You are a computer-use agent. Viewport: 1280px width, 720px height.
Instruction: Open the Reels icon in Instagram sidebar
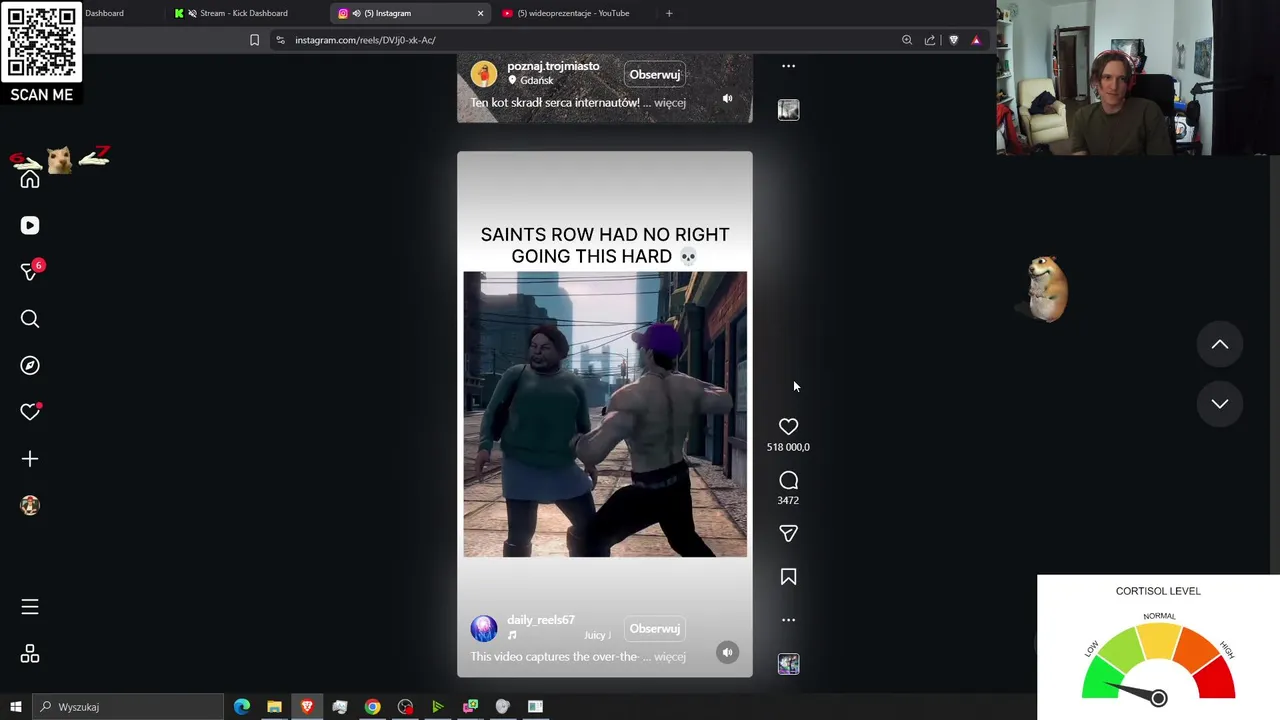pos(30,226)
